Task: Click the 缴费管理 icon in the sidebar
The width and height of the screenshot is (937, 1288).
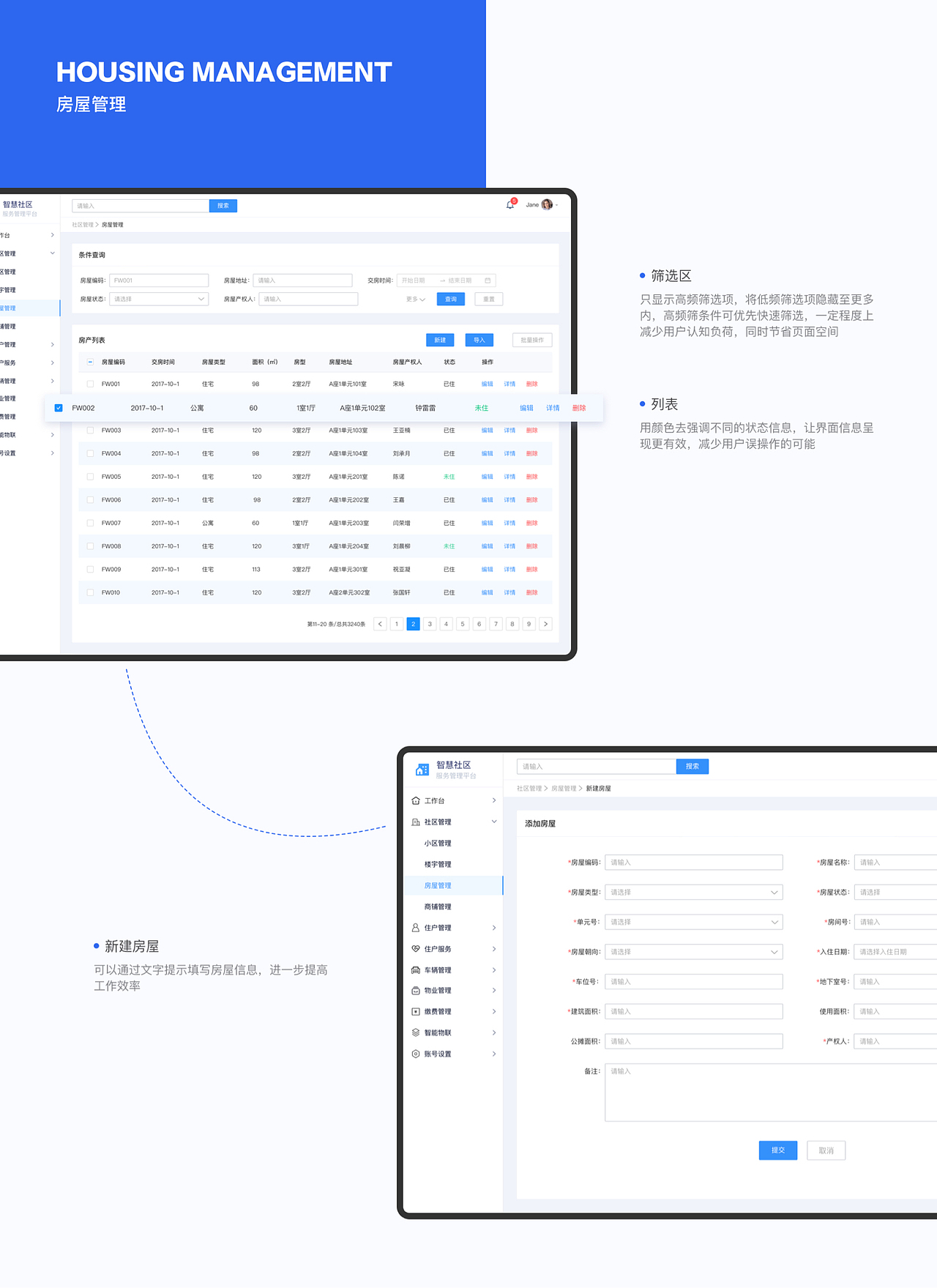Action: 416,1012
